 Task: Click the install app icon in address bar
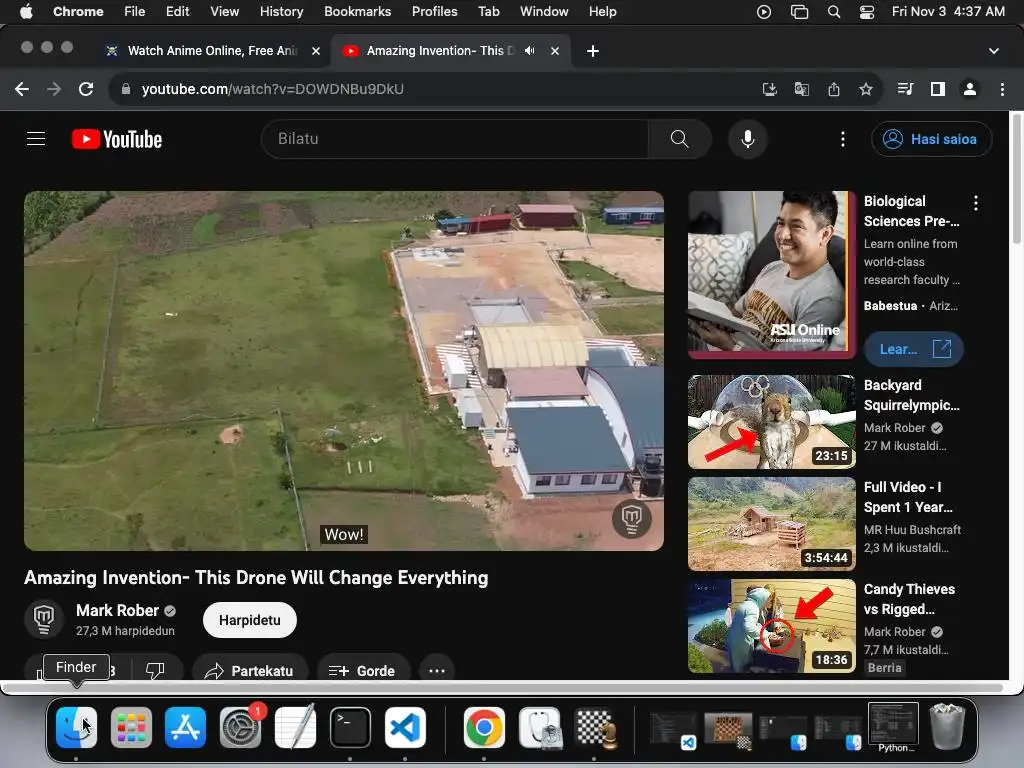click(769, 89)
